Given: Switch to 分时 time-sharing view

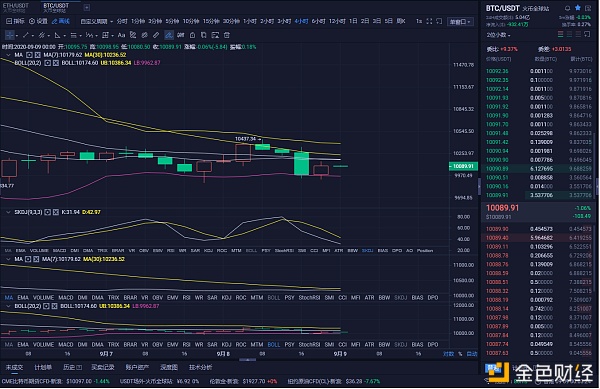Looking at the screenshot, I should [122, 21].
